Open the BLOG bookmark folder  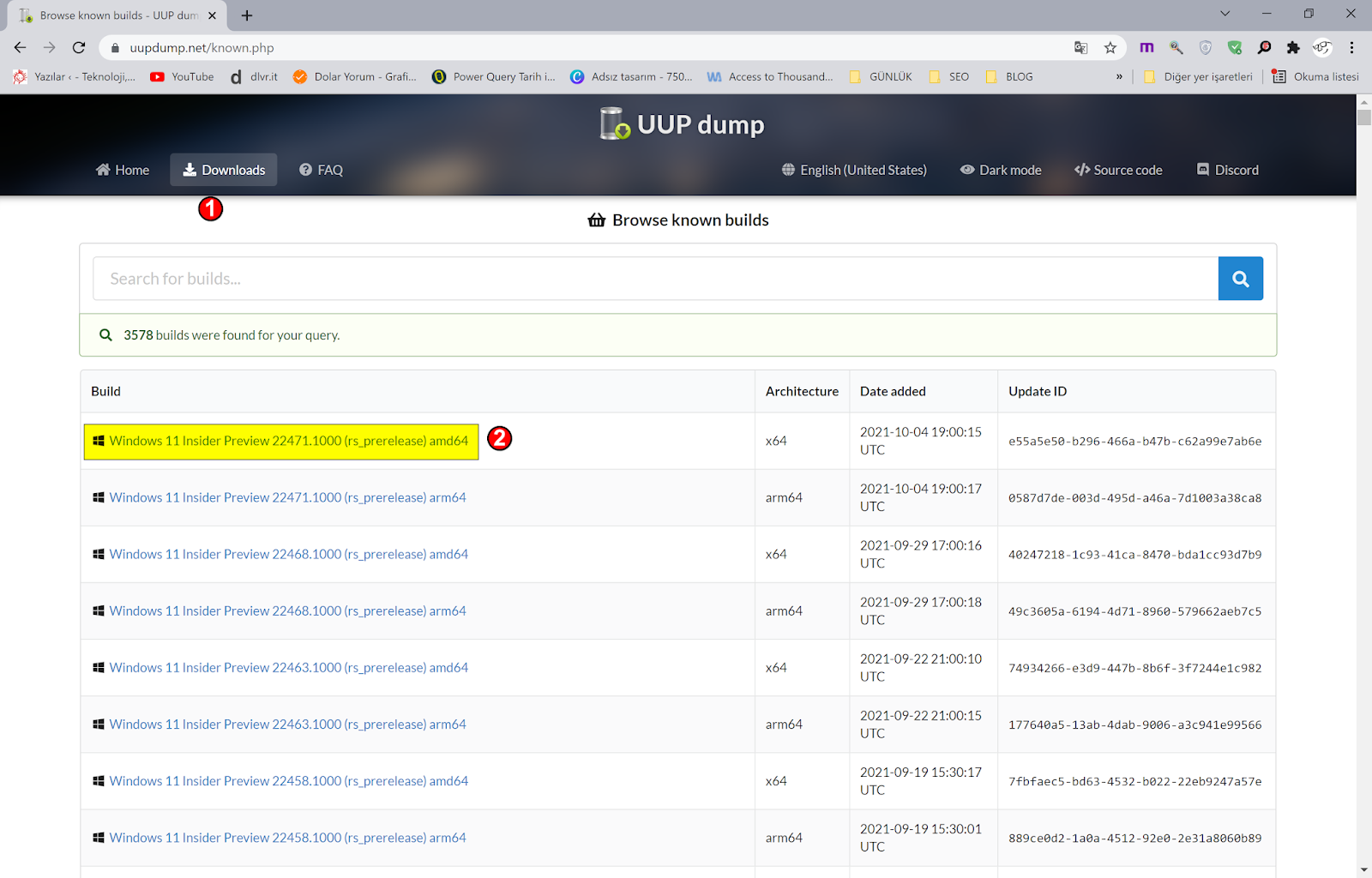click(x=1009, y=76)
